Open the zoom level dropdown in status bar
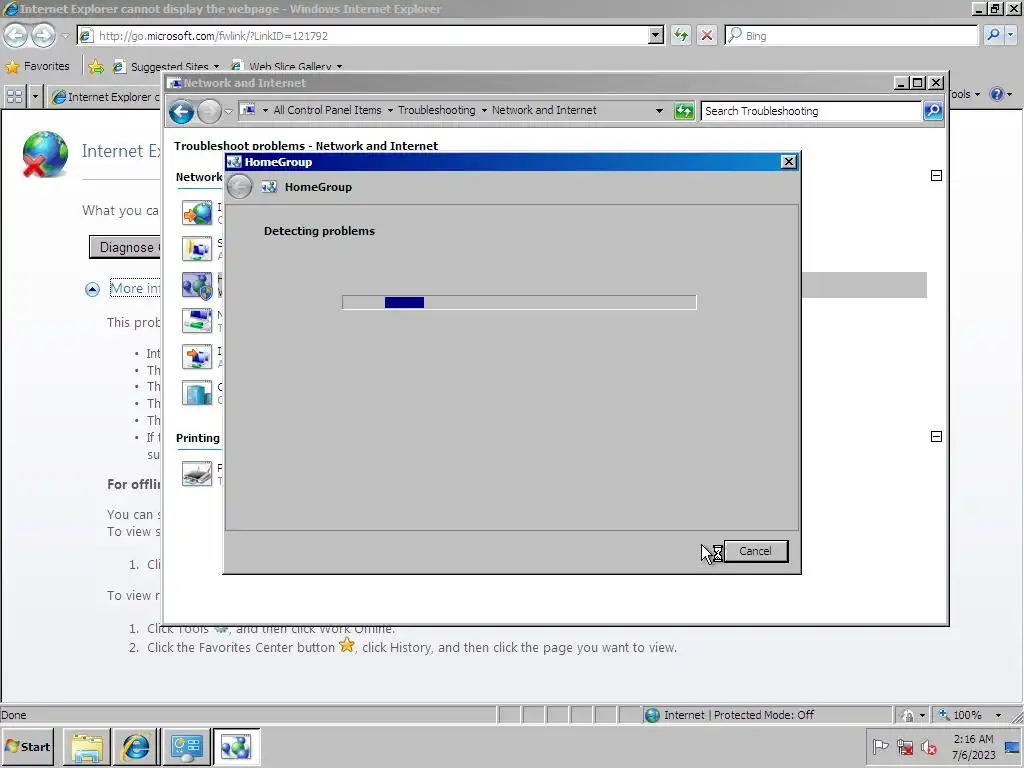This screenshot has height=768, width=1024. point(999,715)
